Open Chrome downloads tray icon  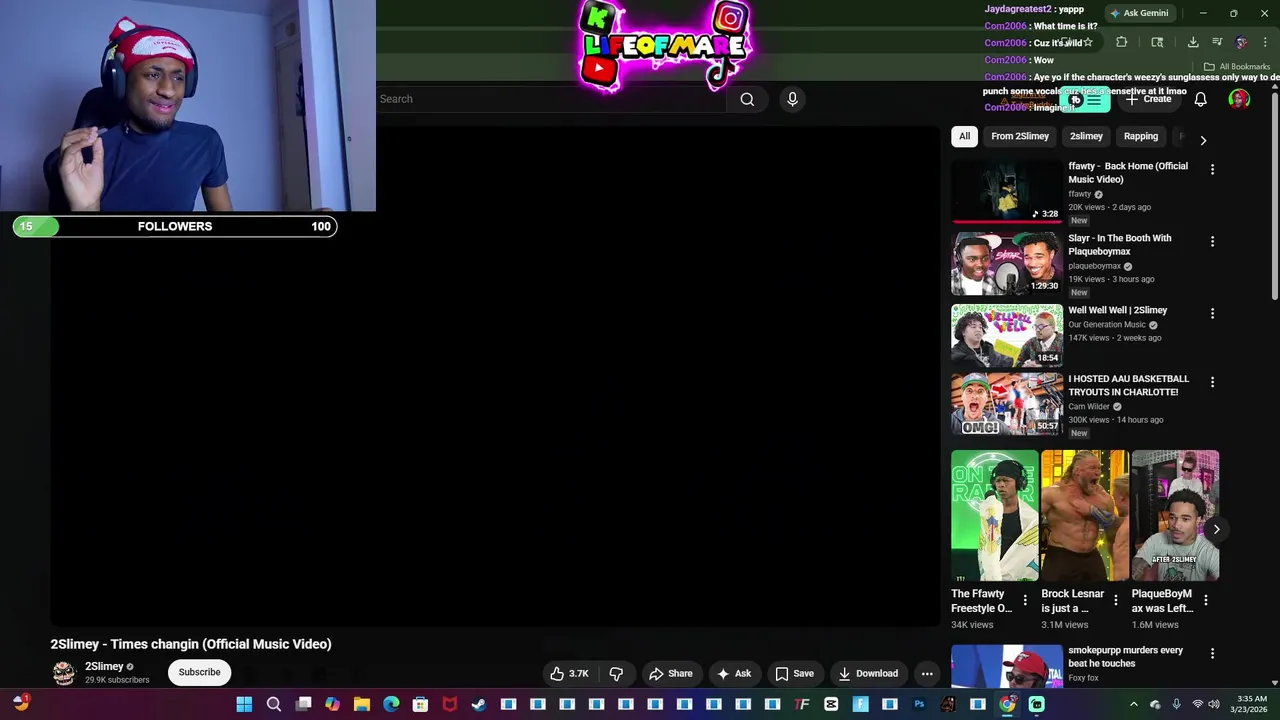1193,42
